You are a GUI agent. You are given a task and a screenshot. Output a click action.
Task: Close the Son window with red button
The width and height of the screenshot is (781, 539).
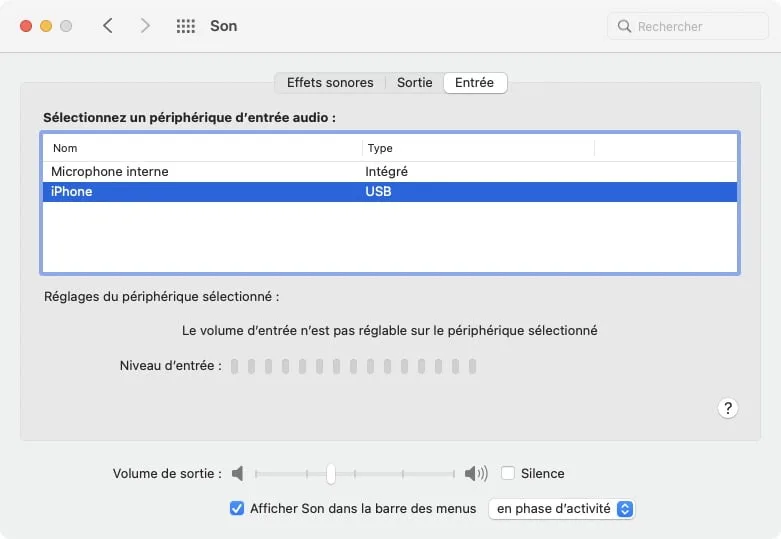click(x=26, y=26)
